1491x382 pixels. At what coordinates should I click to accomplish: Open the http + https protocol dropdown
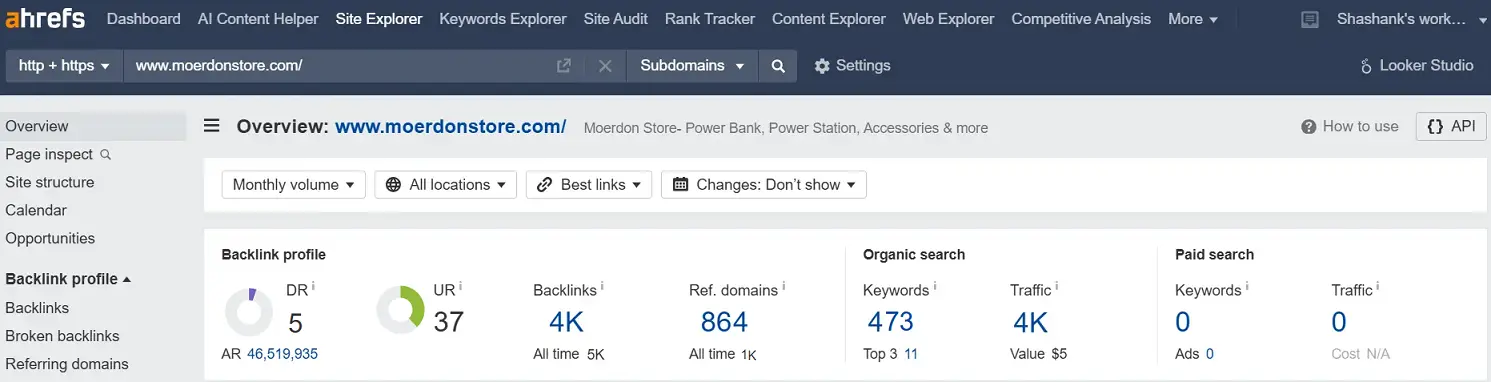tap(64, 65)
